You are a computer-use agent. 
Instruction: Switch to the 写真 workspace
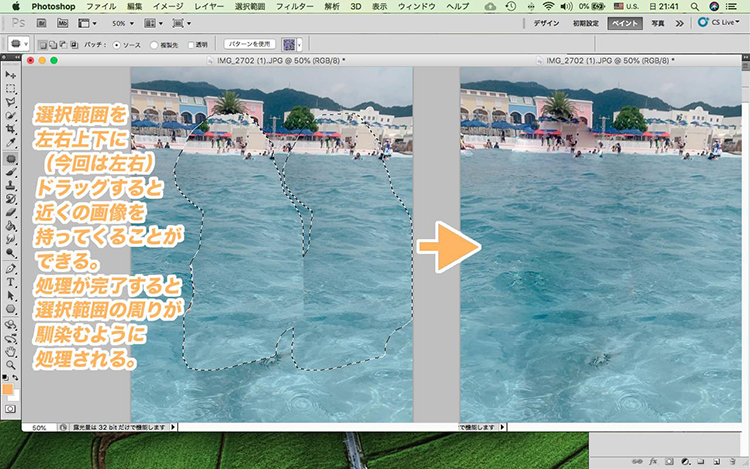[658, 23]
